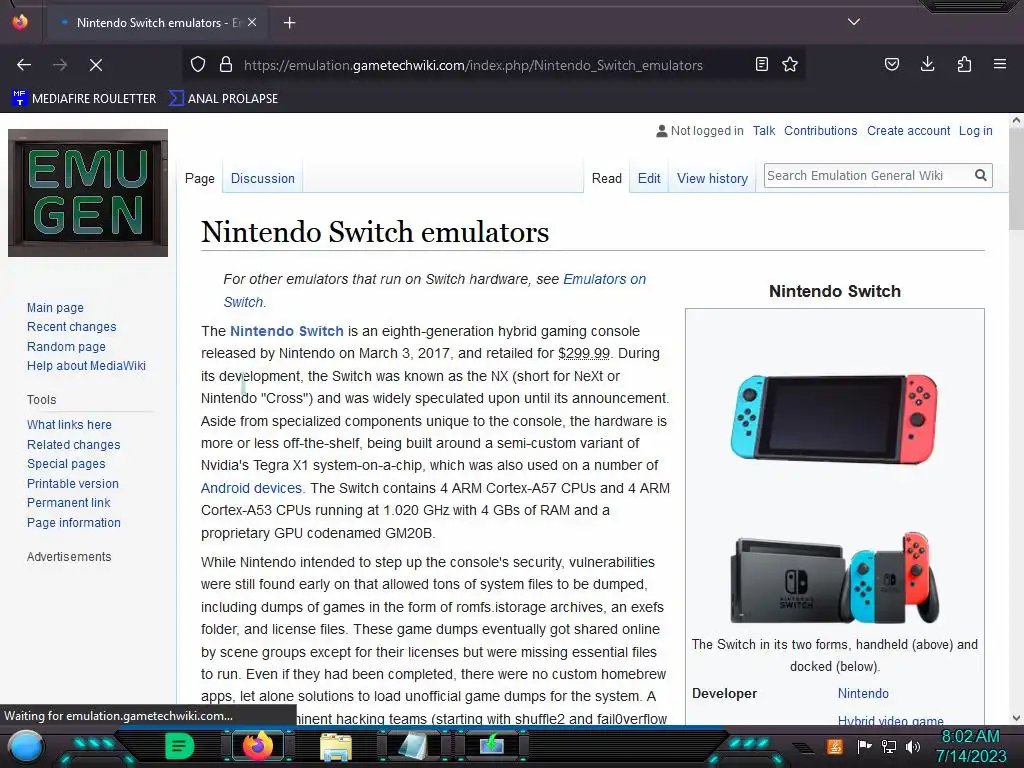Open the Contributions link
The height and width of the screenshot is (768, 1024).
820,131
